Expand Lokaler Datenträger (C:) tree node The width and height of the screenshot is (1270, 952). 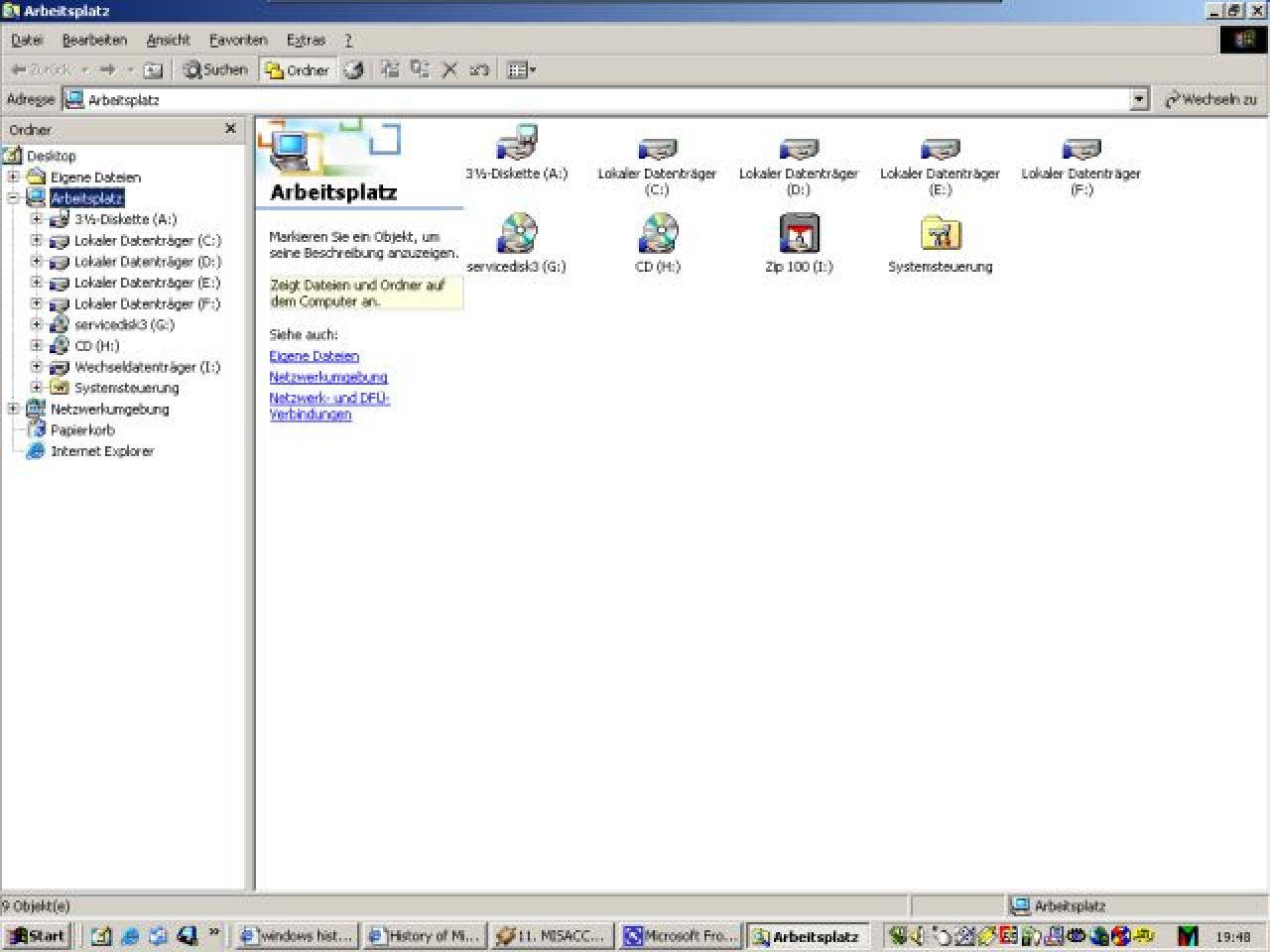point(37,240)
